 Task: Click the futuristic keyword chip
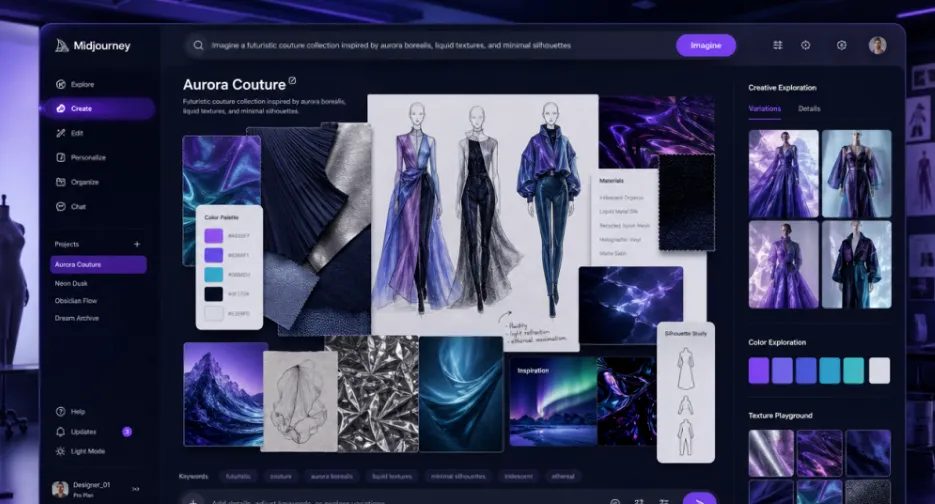(238, 476)
